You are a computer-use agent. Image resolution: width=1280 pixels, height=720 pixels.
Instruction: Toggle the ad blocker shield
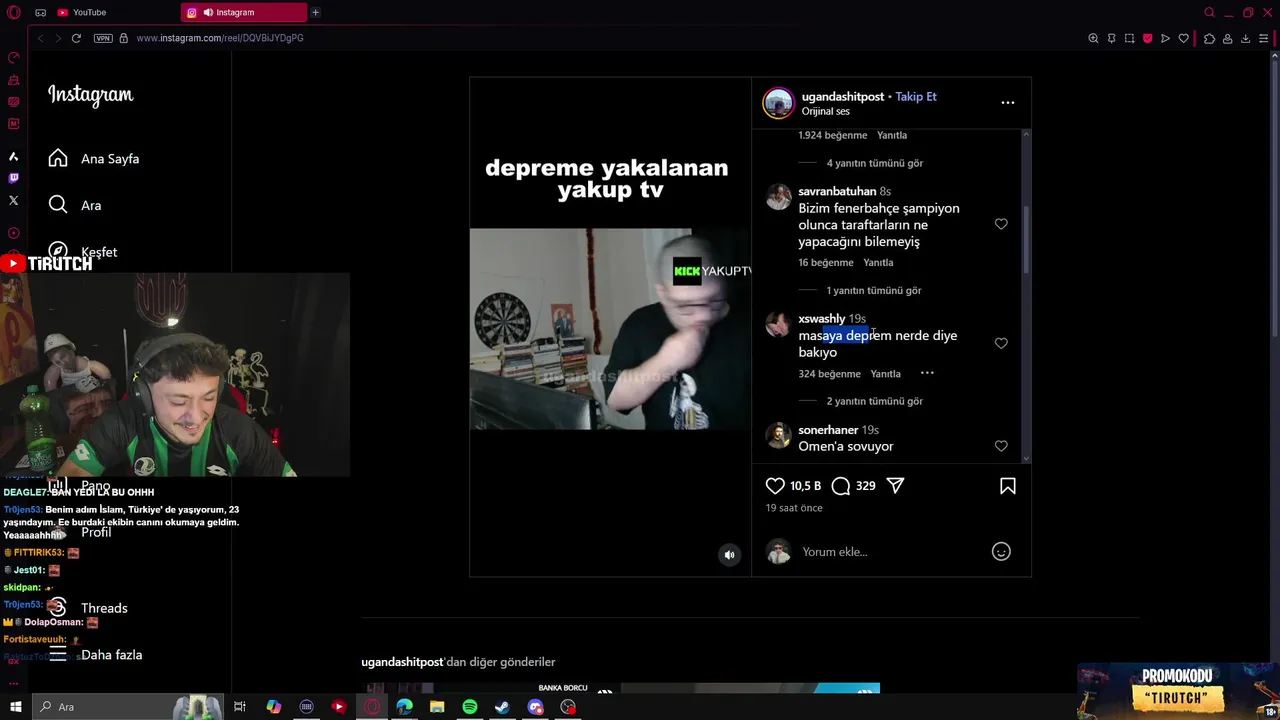click(x=1147, y=38)
